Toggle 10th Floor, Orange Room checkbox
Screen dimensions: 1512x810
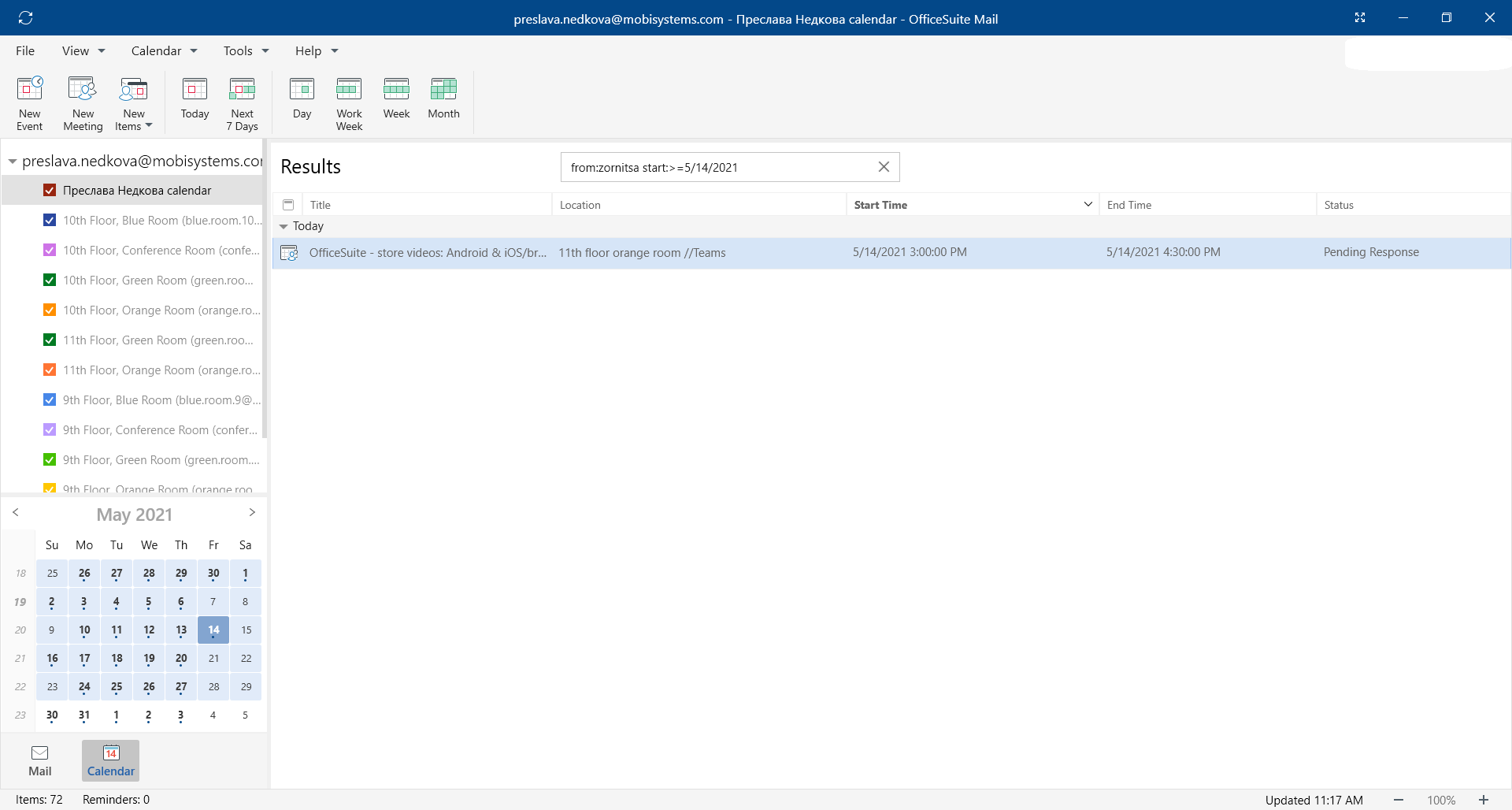tap(50, 310)
